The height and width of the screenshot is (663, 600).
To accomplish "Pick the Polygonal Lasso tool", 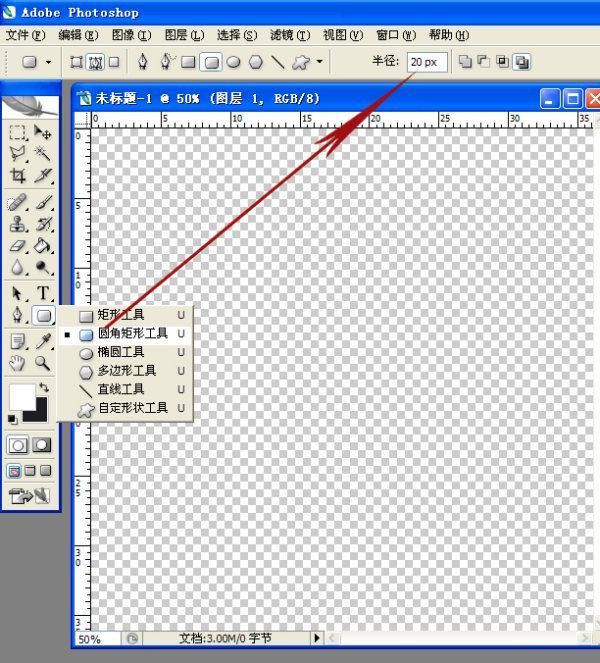I will (17, 153).
